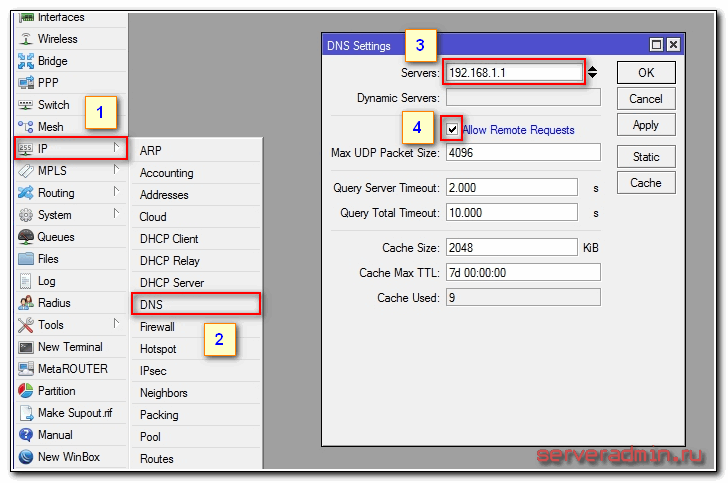Expand the System submenu arrow
Image resolution: width=728 pixels, height=483 pixels.
[x=116, y=215]
